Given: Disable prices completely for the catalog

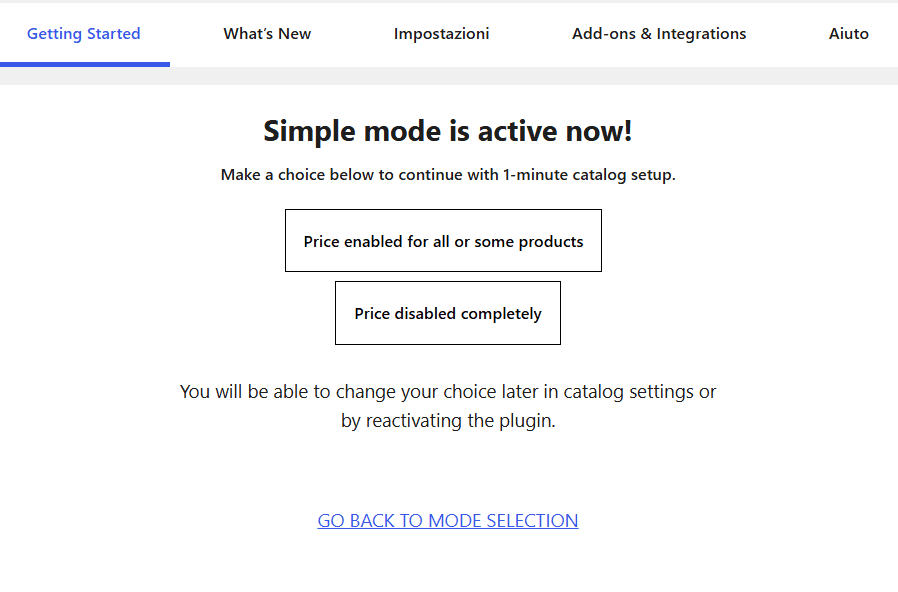Looking at the screenshot, I should (447, 312).
